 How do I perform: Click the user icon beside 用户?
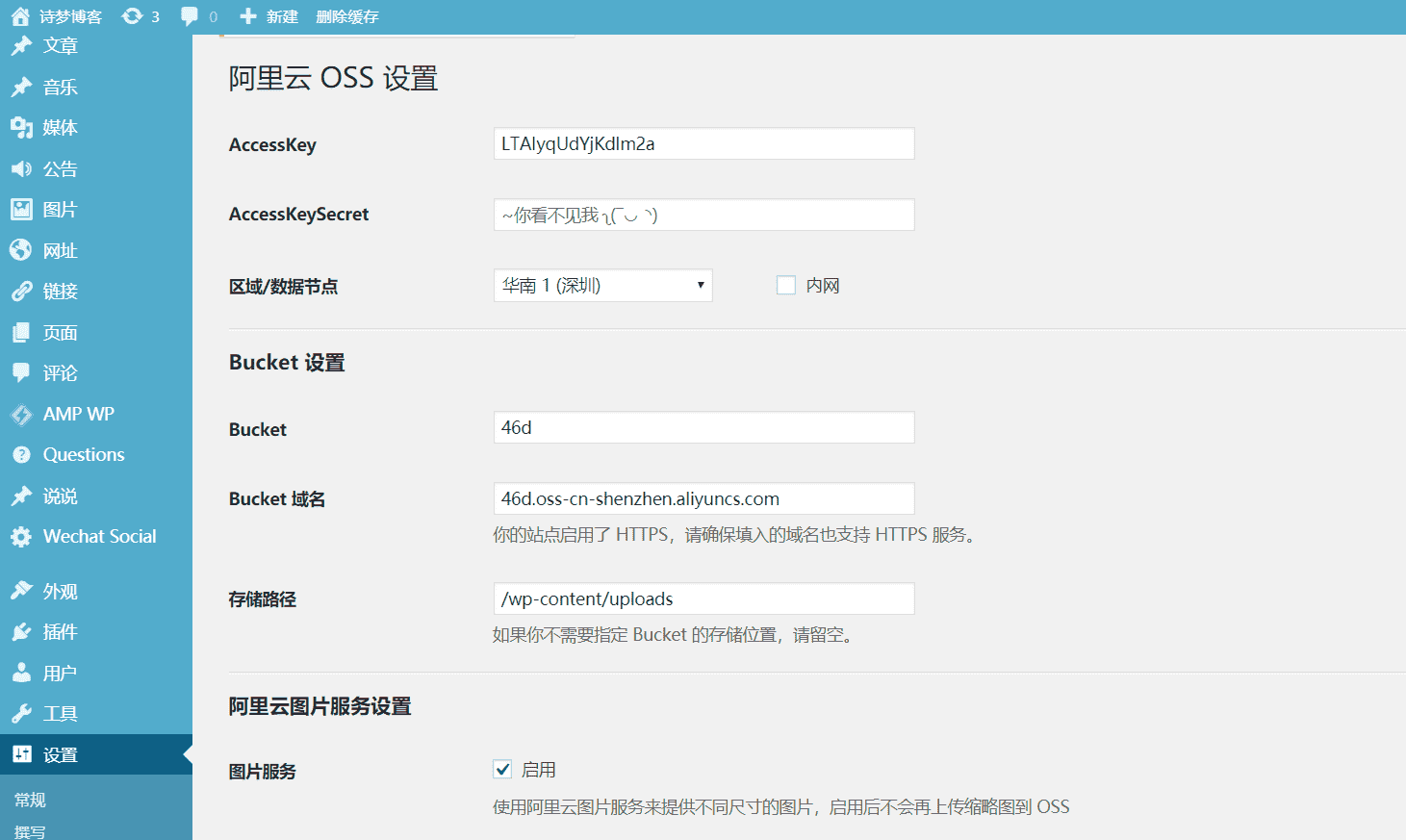pos(21,673)
